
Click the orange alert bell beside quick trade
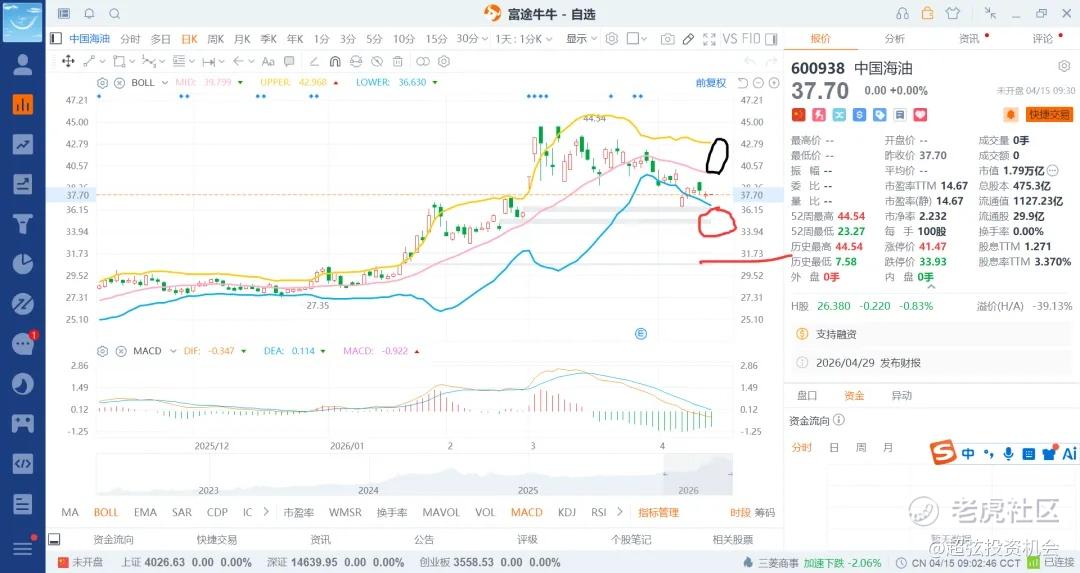click(1011, 114)
